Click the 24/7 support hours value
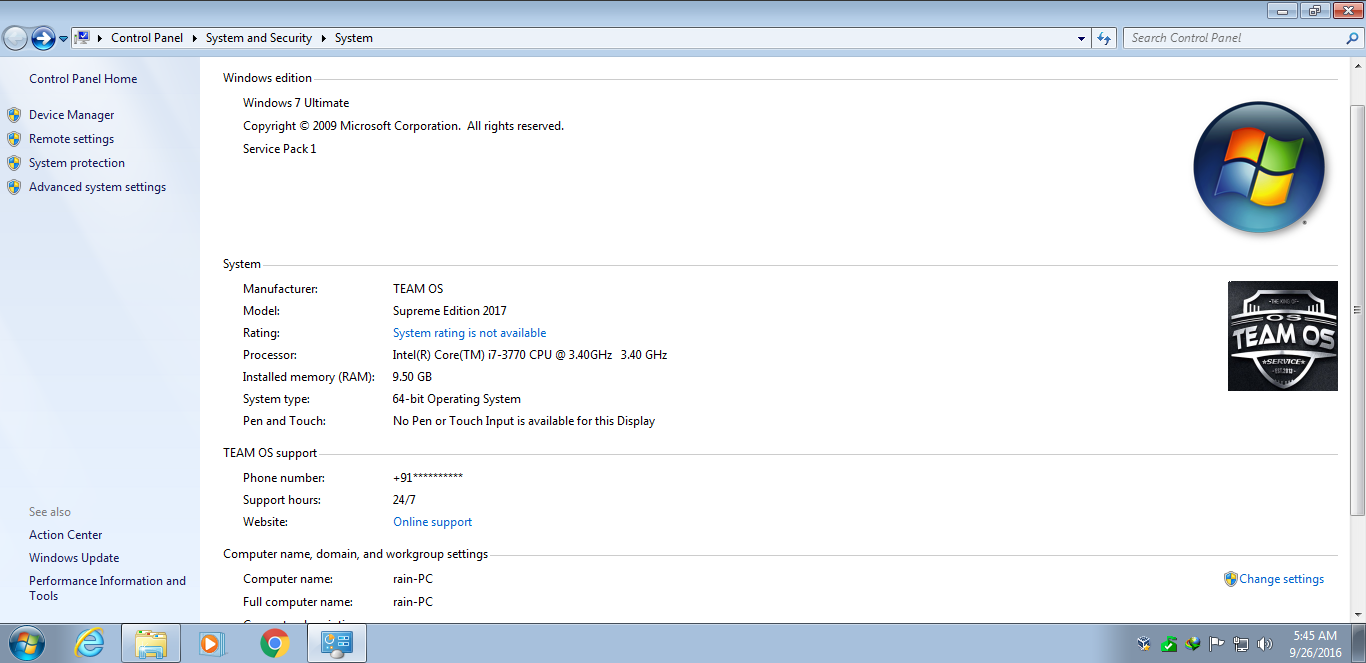This screenshot has width=1366, height=663. [x=405, y=500]
